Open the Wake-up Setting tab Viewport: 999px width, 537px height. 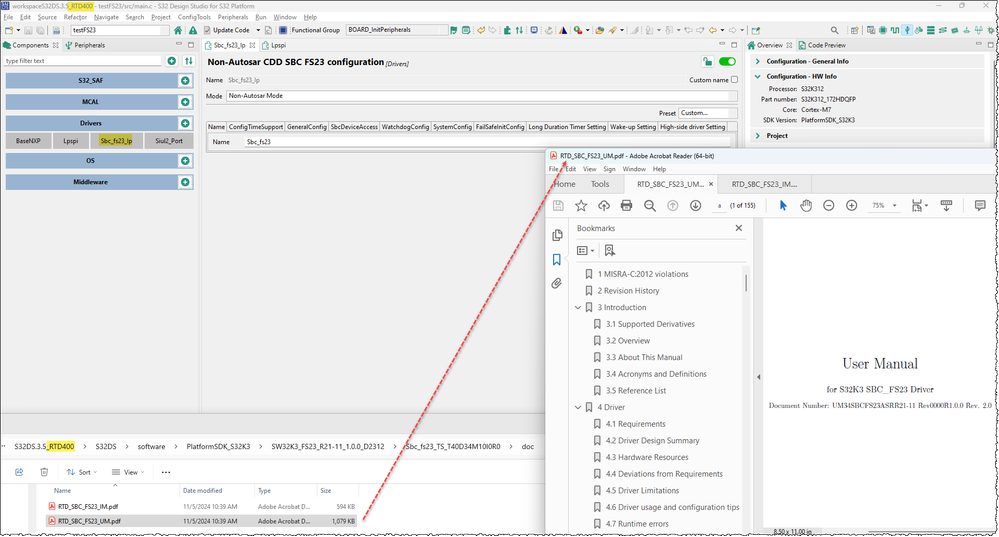(633, 127)
